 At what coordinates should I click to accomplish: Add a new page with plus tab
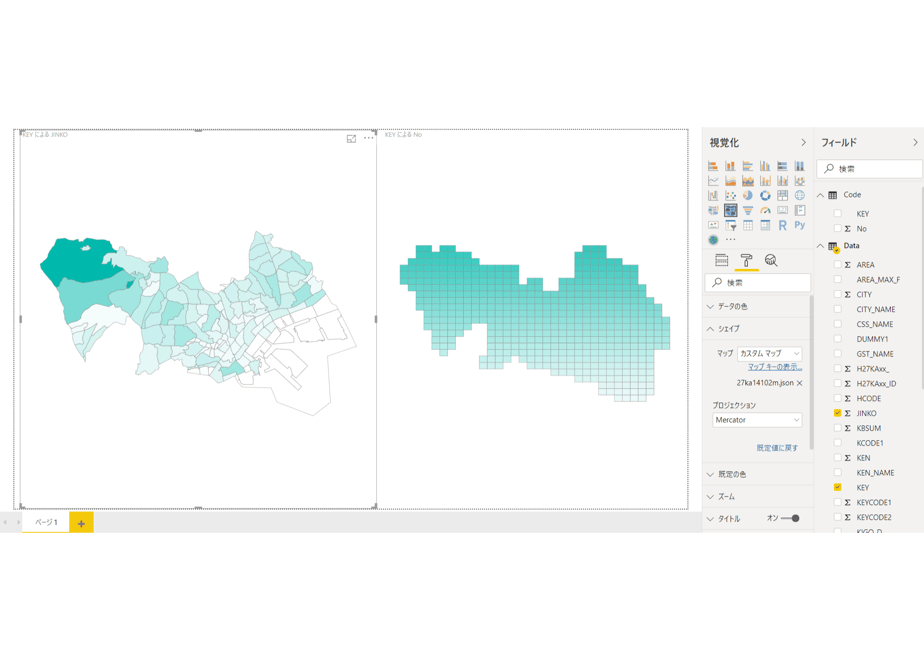pos(81,523)
